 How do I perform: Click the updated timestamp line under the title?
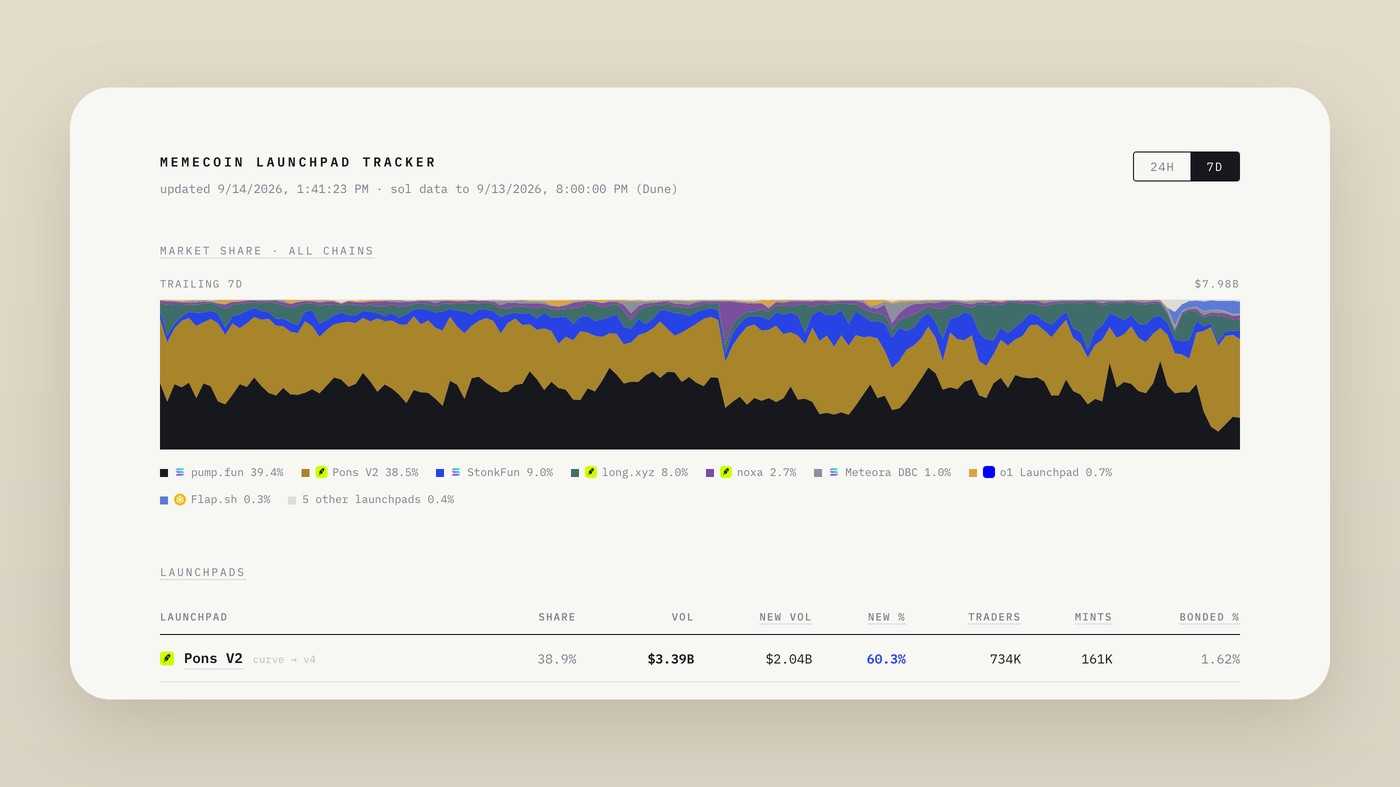(419, 189)
